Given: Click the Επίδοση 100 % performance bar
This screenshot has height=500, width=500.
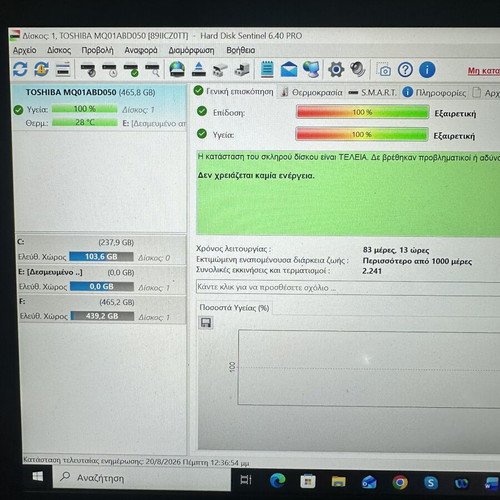Looking at the screenshot, I should click(362, 112).
